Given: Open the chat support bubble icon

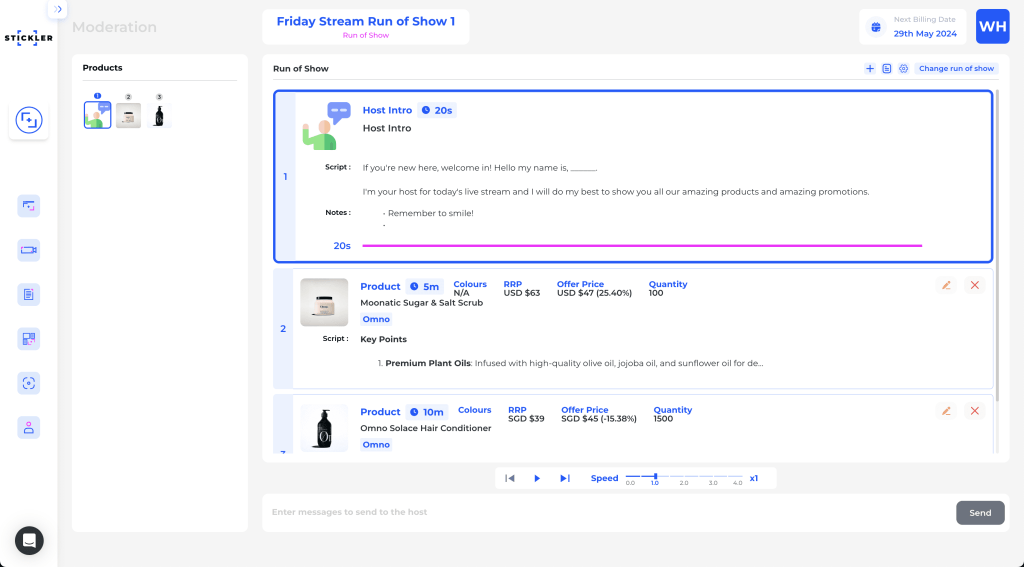Looking at the screenshot, I should pos(29,540).
